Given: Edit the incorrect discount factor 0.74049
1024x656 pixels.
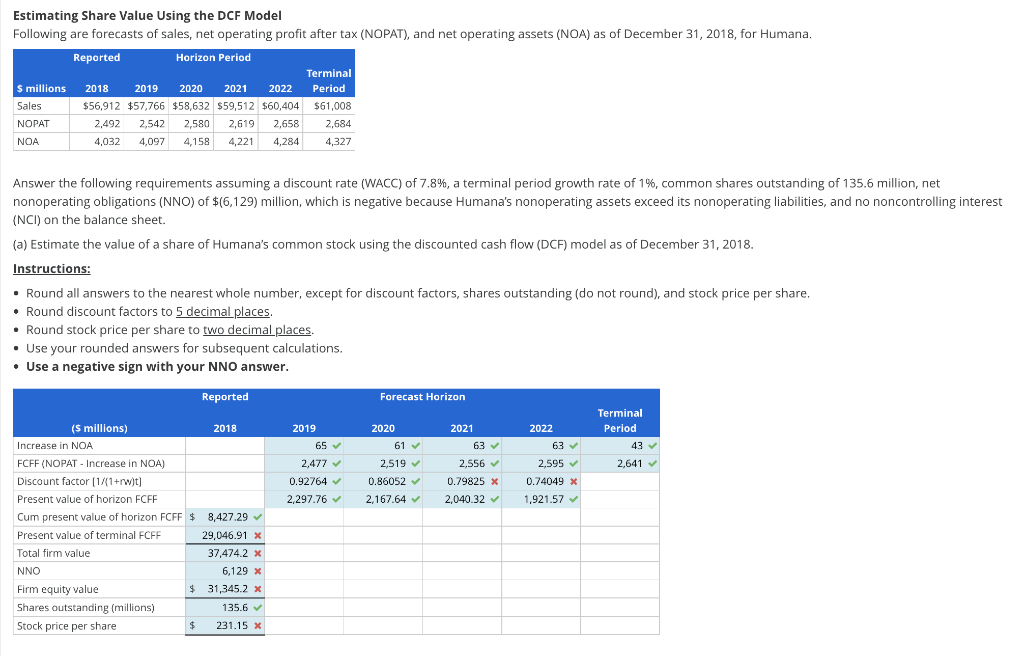Looking at the screenshot, I should pos(541,482).
